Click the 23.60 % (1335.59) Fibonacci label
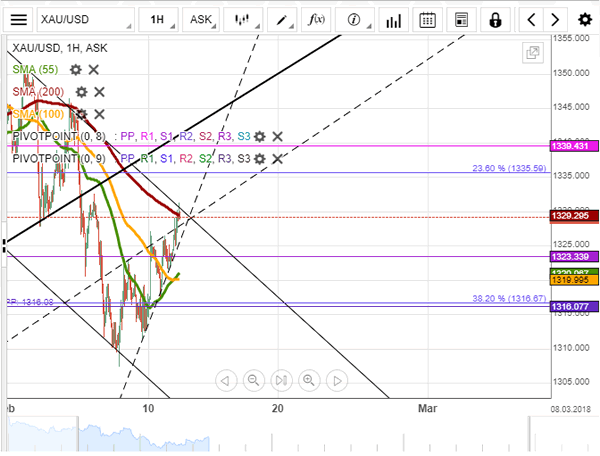This screenshot has width=600, height=456. 509,168
